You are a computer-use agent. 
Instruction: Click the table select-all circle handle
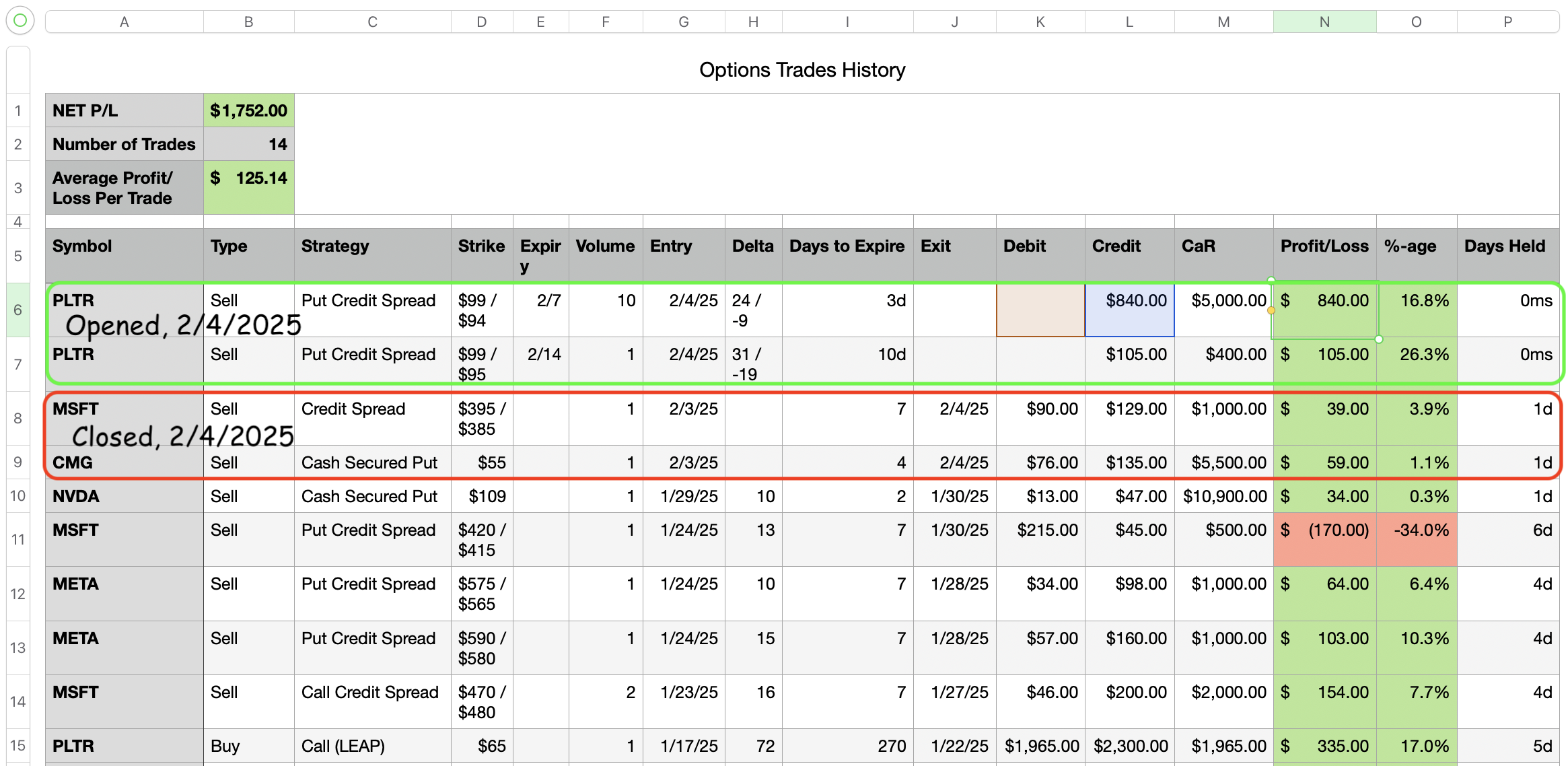pyautogui.click(x=20, y=21)
